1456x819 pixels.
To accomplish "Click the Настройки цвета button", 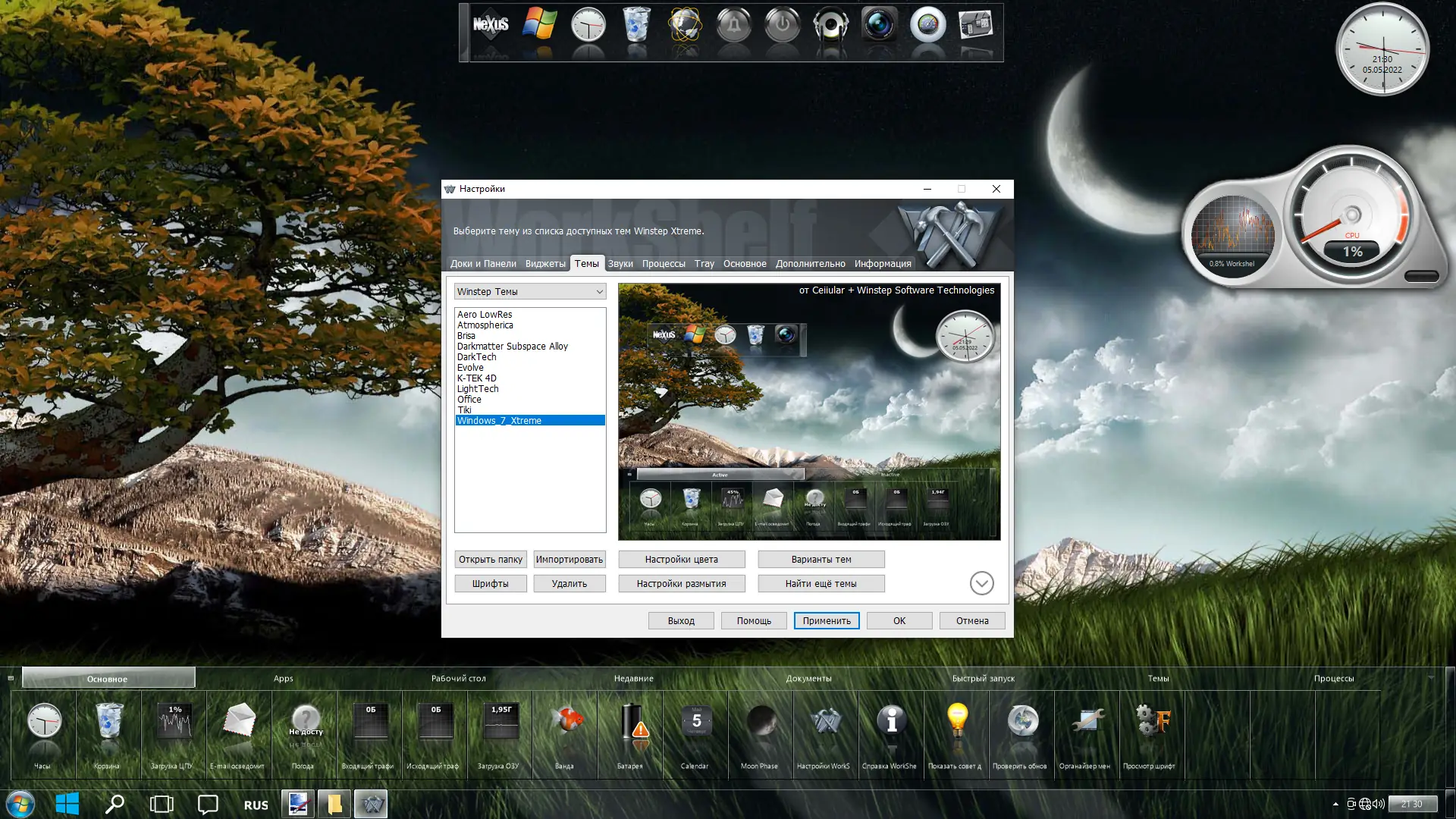I will pyautogui.click(x=681, y=560).
